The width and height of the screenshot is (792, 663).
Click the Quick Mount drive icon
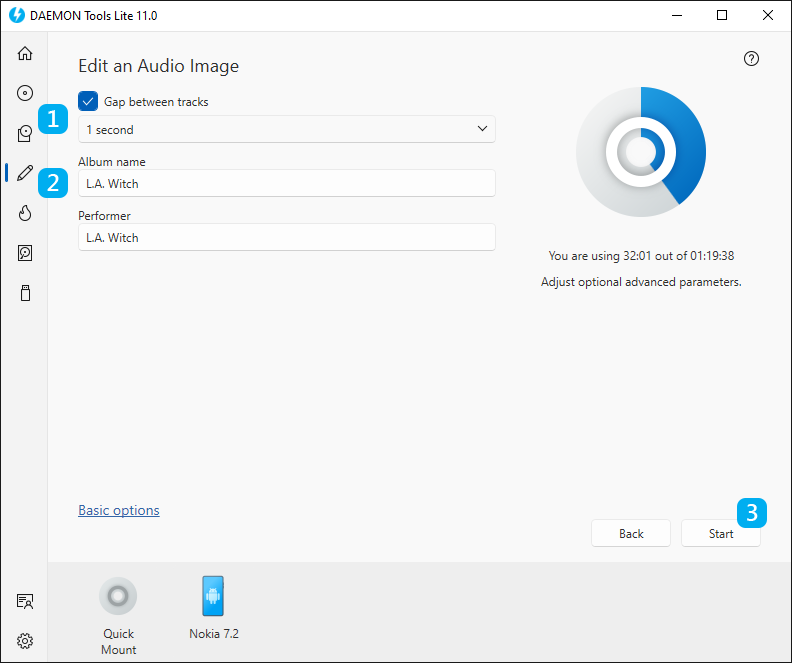click(118, 596)
